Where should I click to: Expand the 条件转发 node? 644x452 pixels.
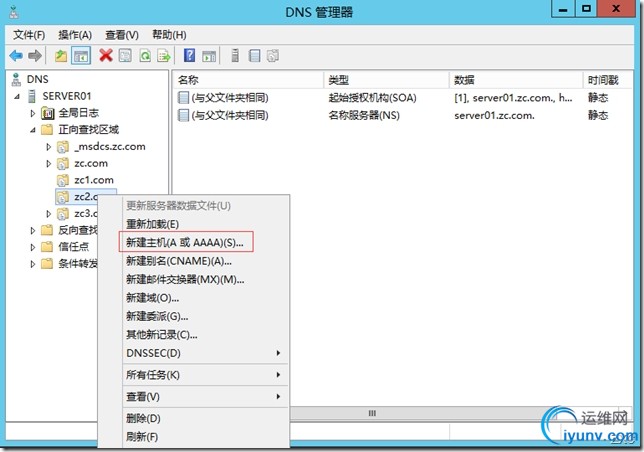pos(33,264)
